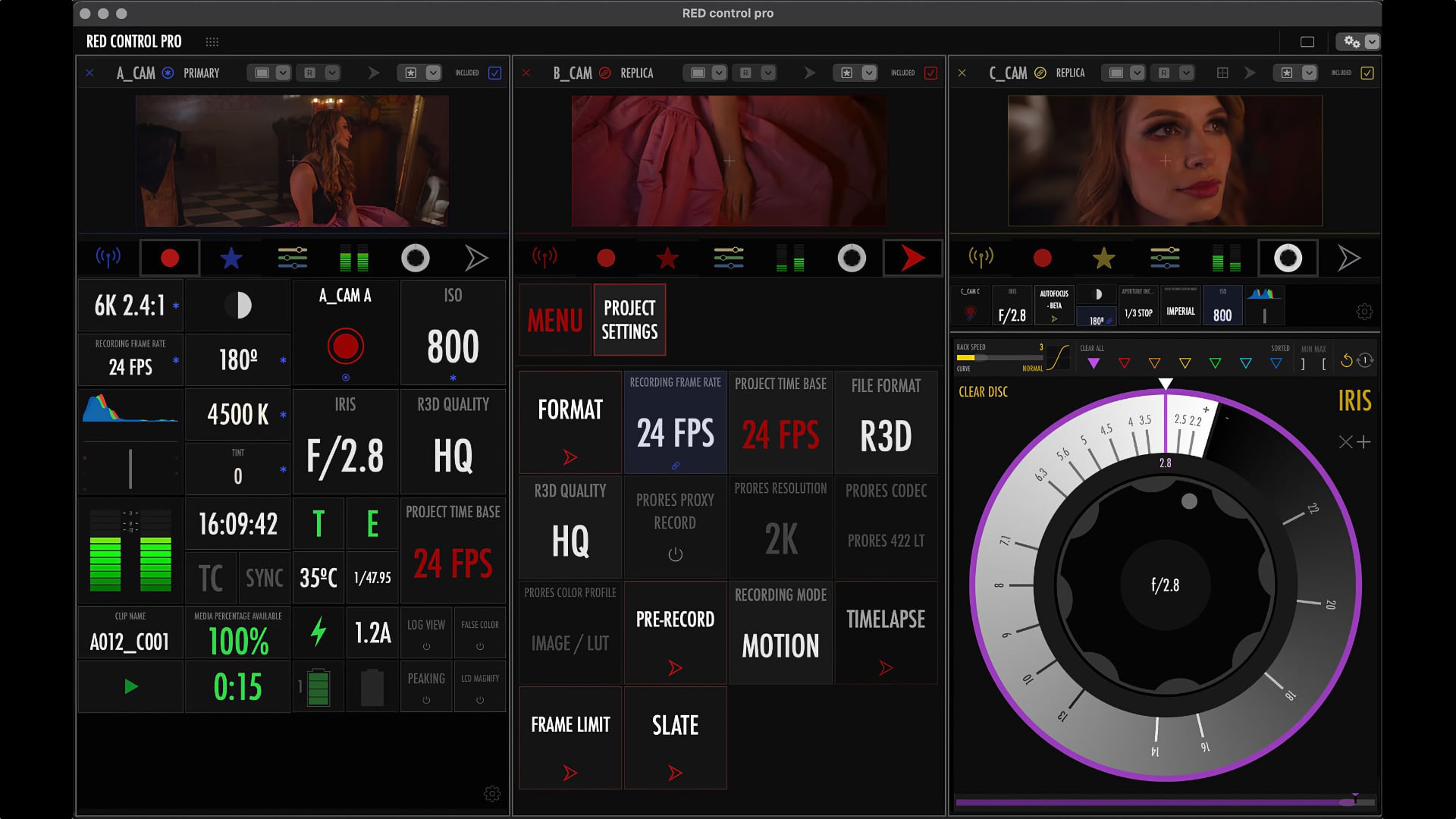Click CLEAR ALL markers button

[x=1091, y=349]
